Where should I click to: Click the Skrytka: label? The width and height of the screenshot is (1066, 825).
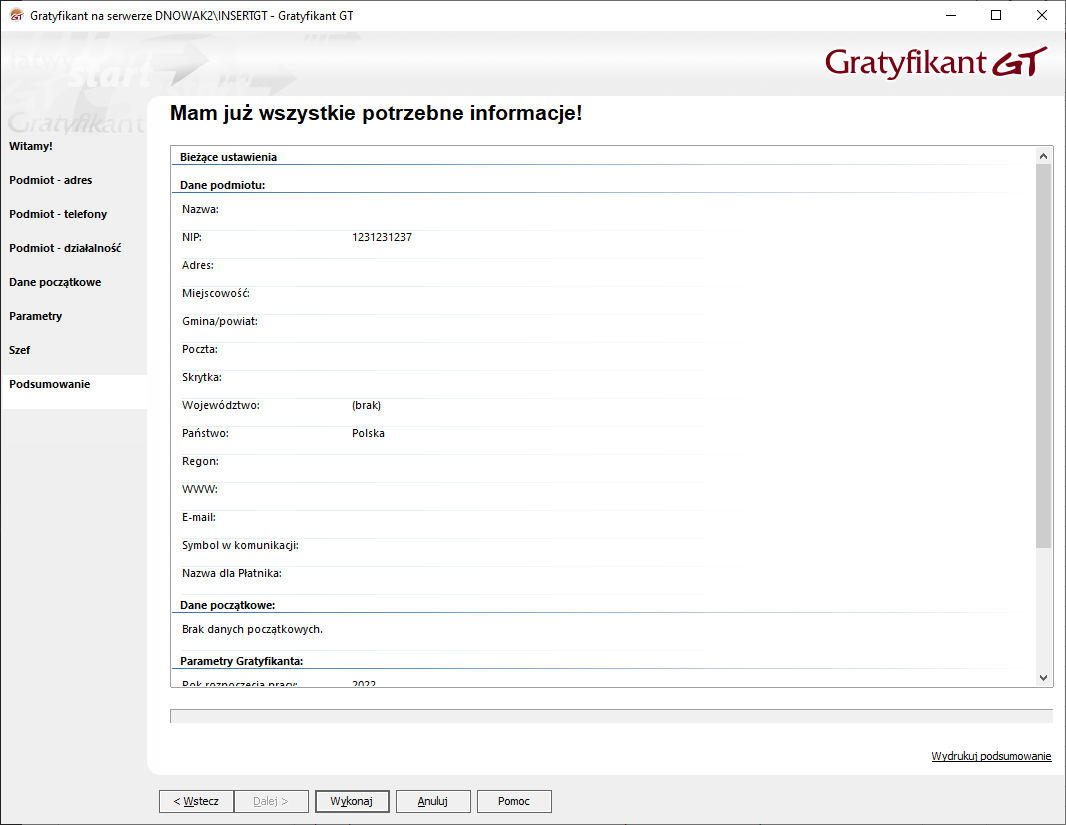pyautogui.click(x=202, y=377)
